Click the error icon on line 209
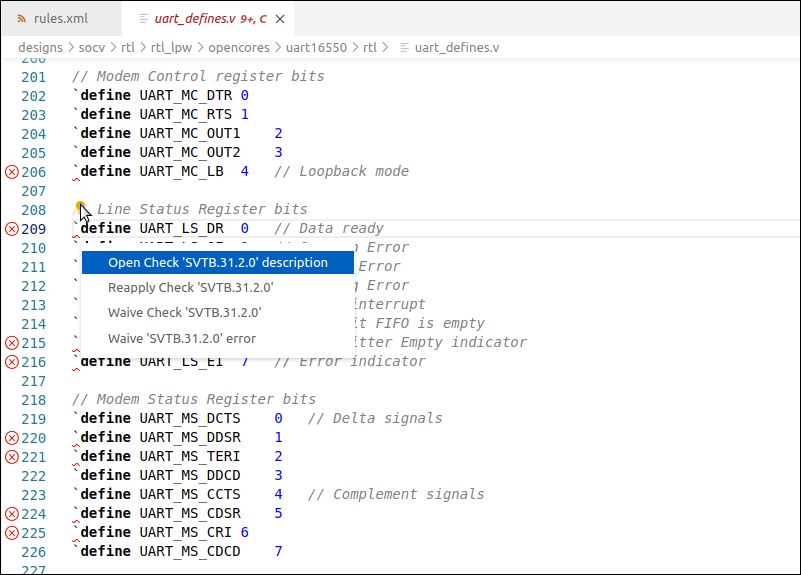 [12, 229]
